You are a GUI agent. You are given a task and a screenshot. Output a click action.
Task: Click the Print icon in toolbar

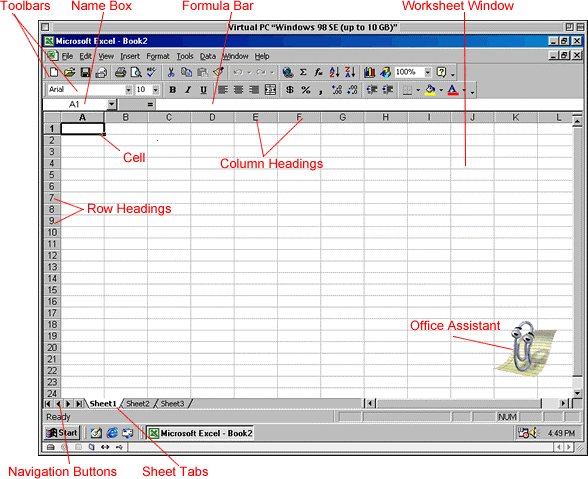pos(120,72)
